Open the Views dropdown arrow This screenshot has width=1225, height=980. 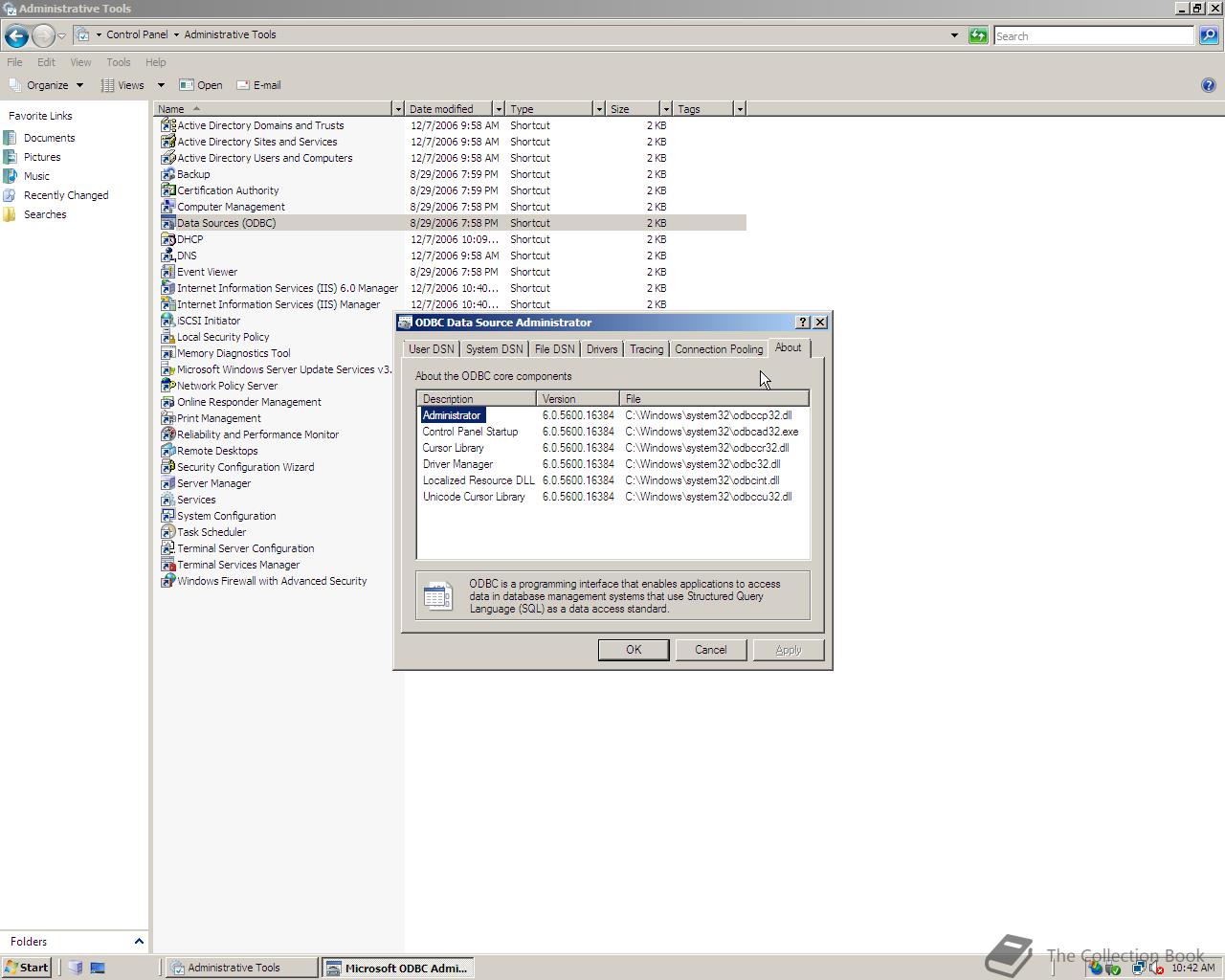(x=161, y=85)
